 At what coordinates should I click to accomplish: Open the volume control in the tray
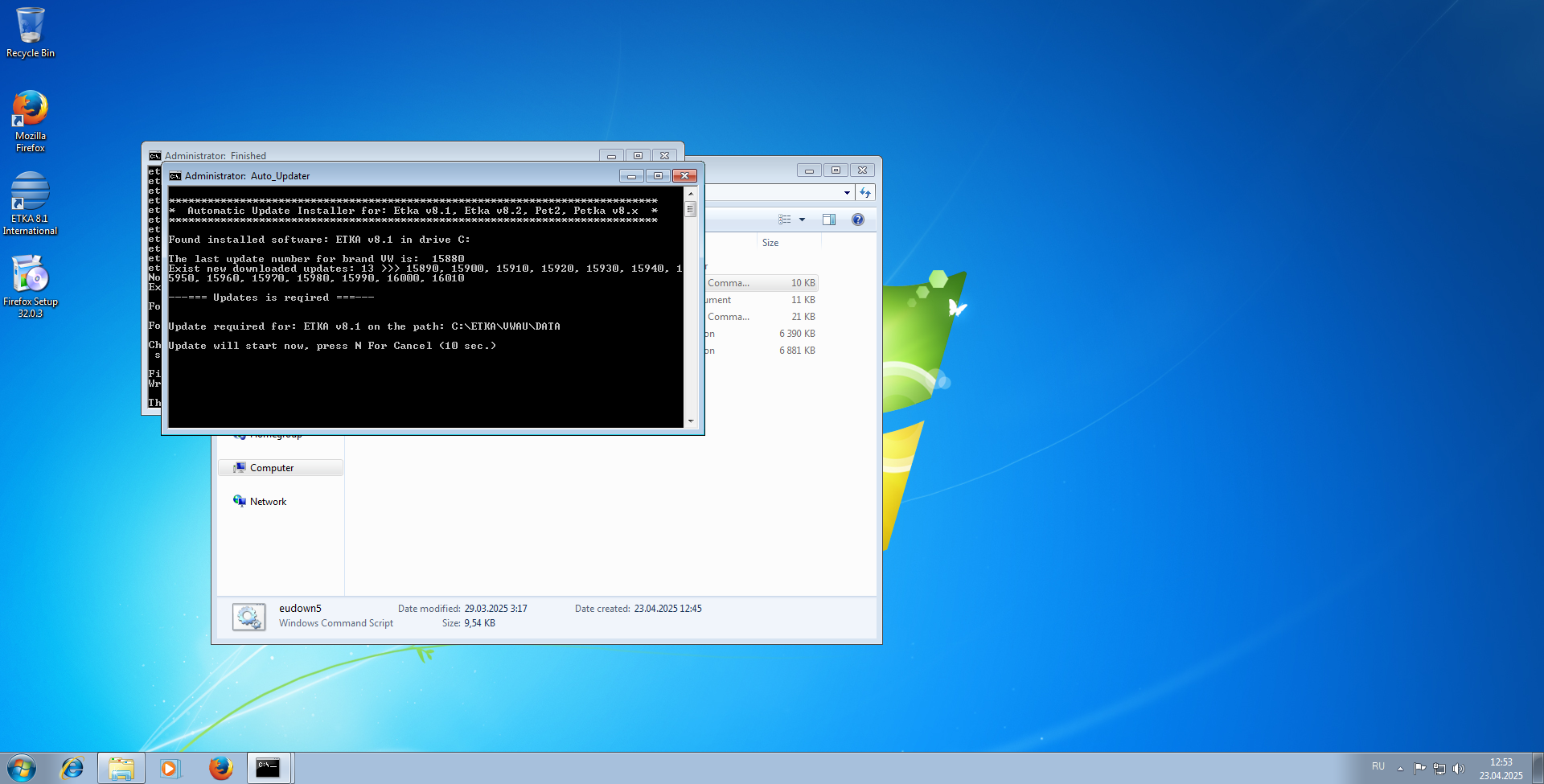(1459, 769)
